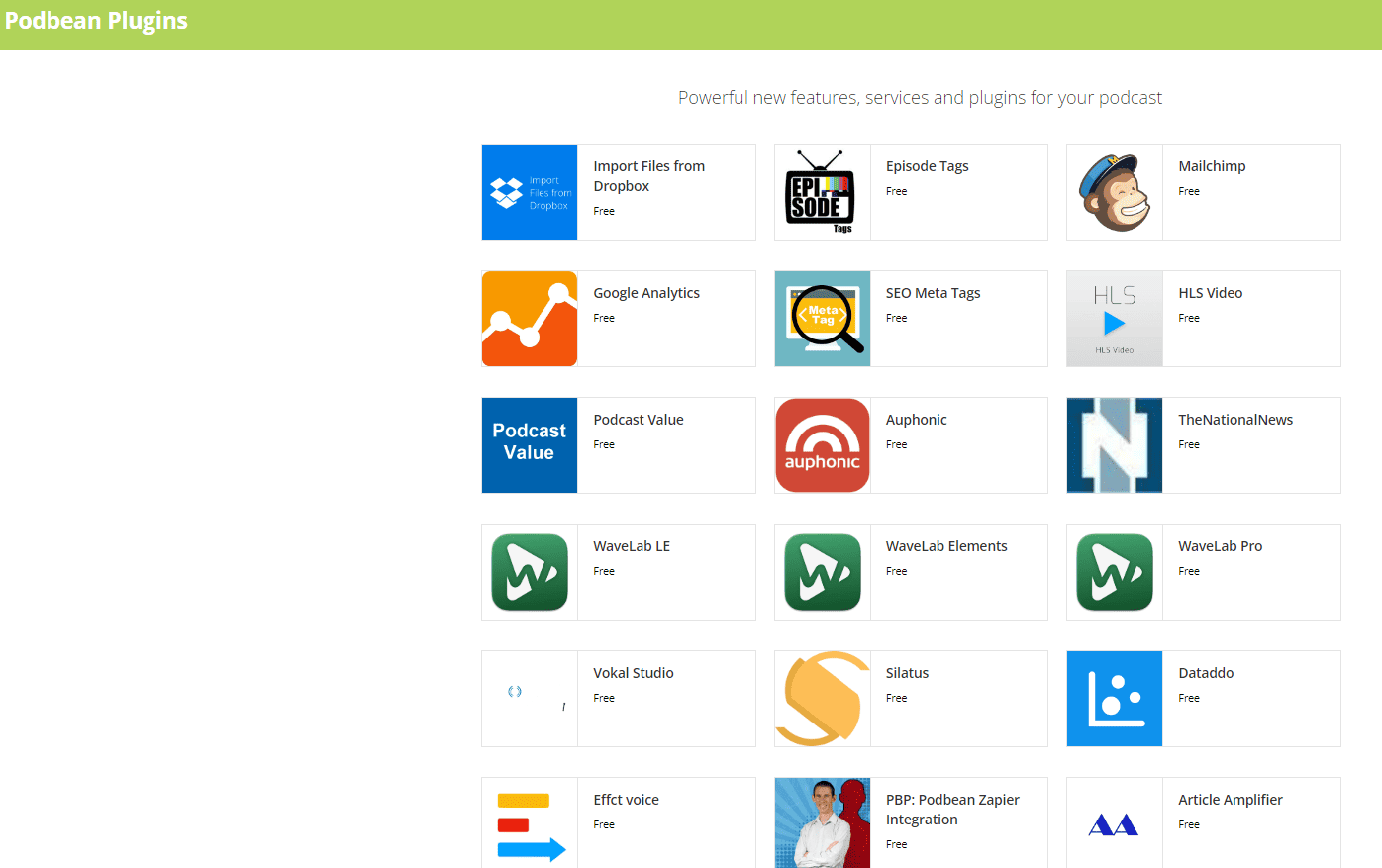Click TheNationalNews plugin title

coord(1235,420)
